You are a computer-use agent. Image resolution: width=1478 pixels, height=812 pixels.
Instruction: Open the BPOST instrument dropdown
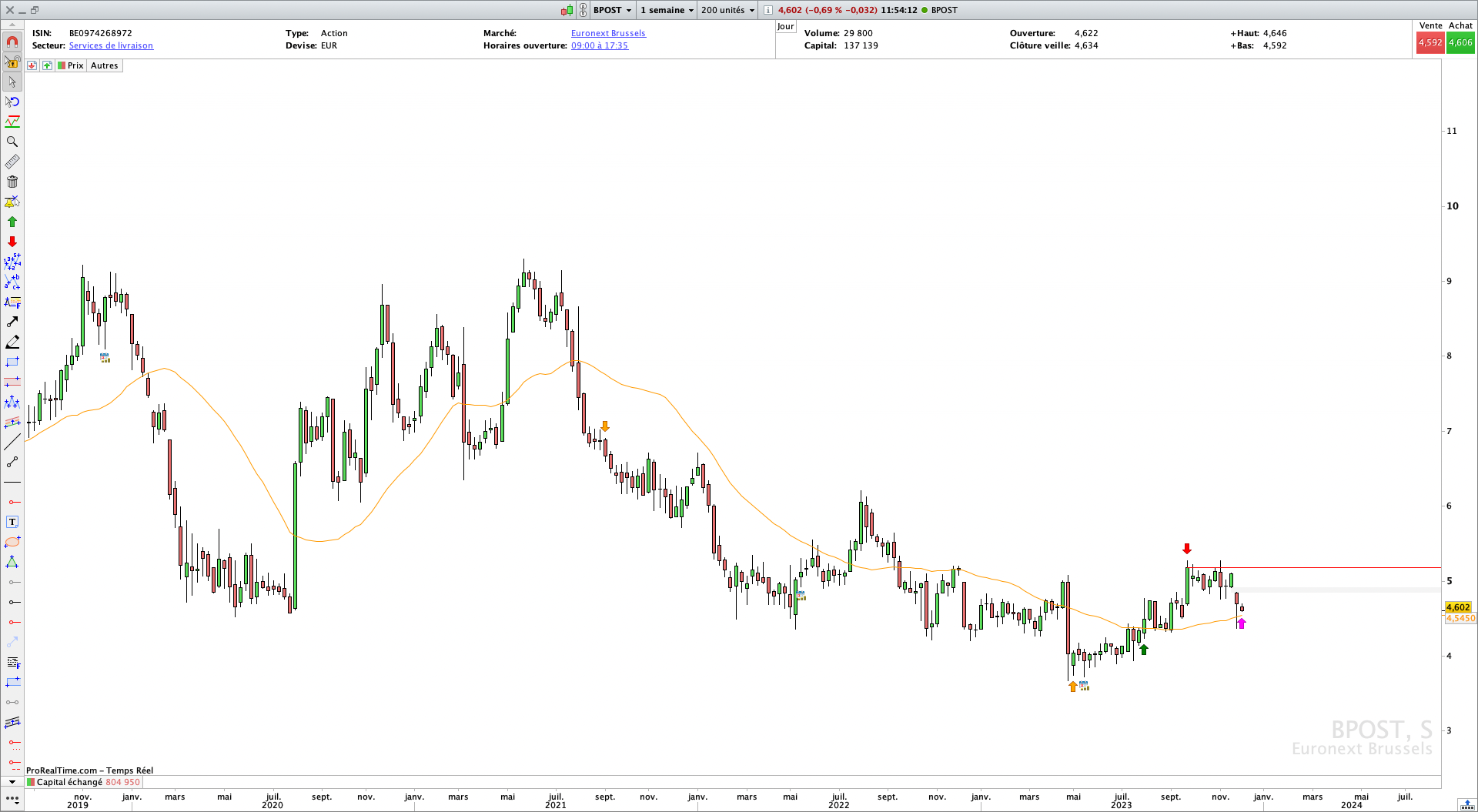(x=612, y=10)
